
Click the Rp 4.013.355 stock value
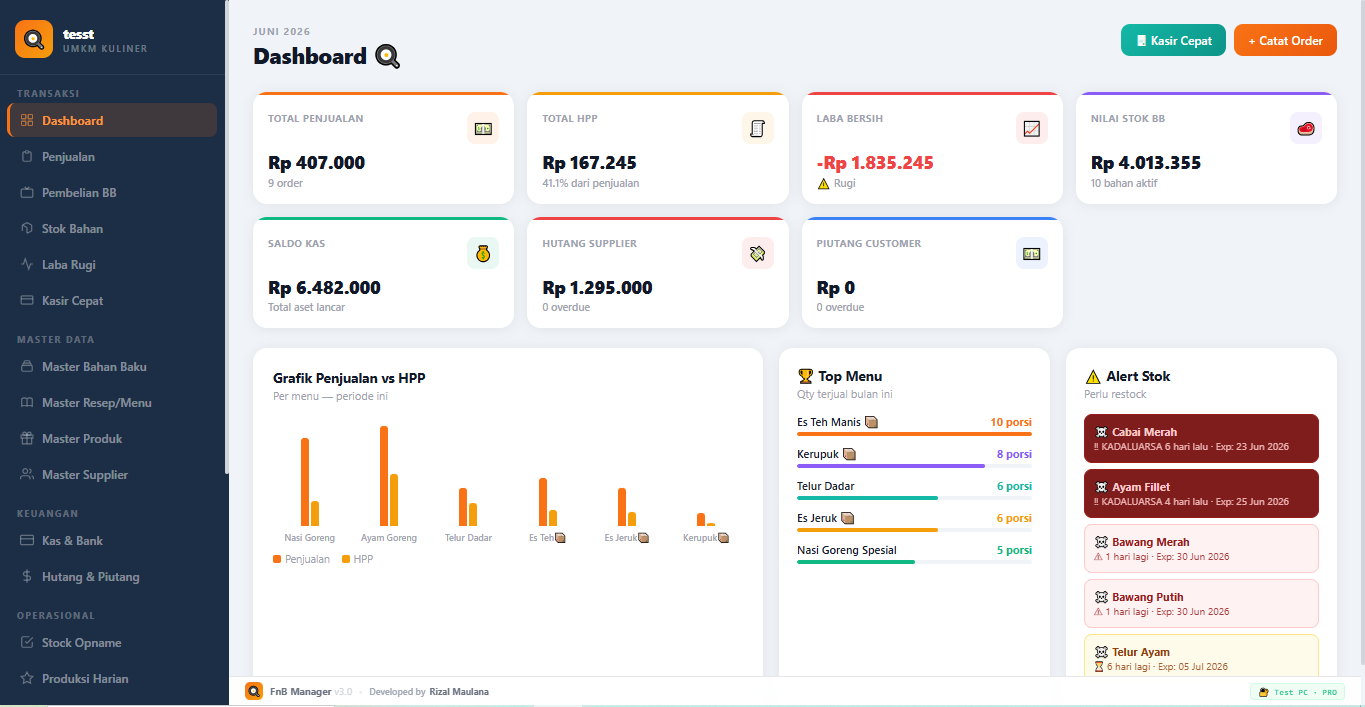pyautogui.click(x=1146, y=163)
